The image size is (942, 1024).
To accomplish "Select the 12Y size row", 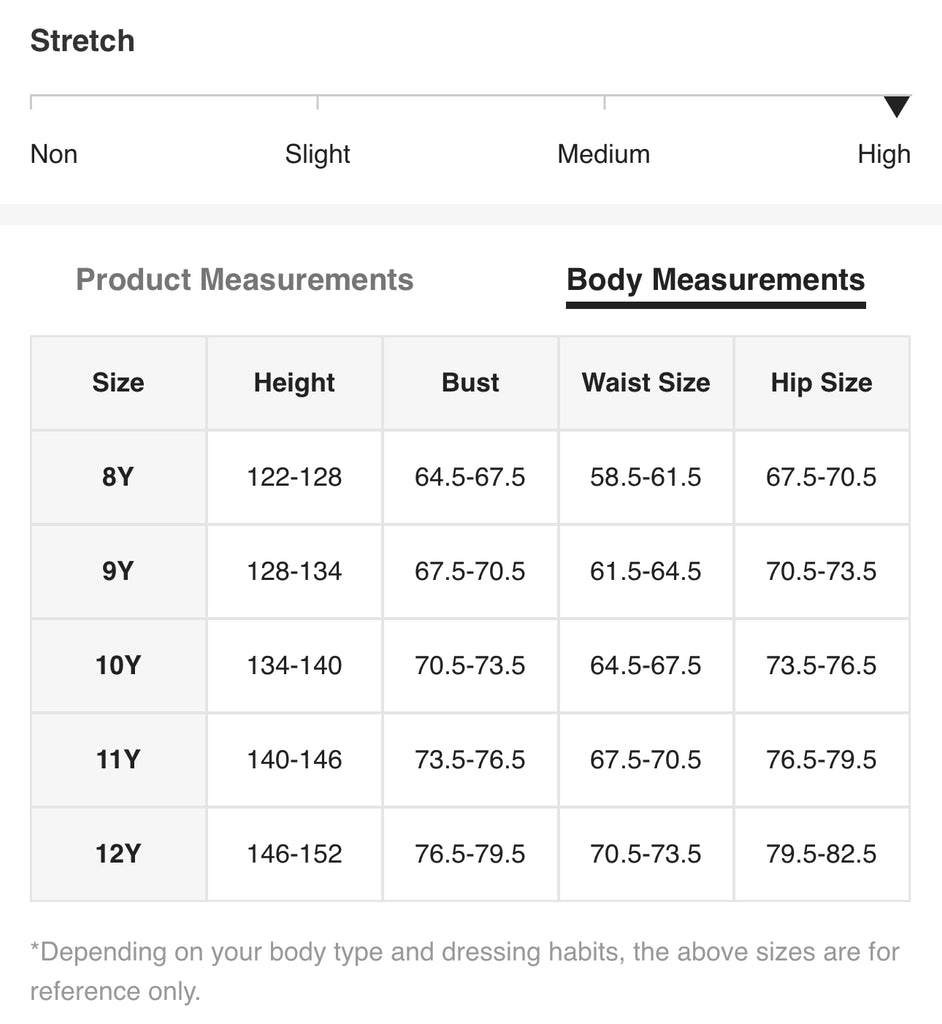I will click(118, 853).
